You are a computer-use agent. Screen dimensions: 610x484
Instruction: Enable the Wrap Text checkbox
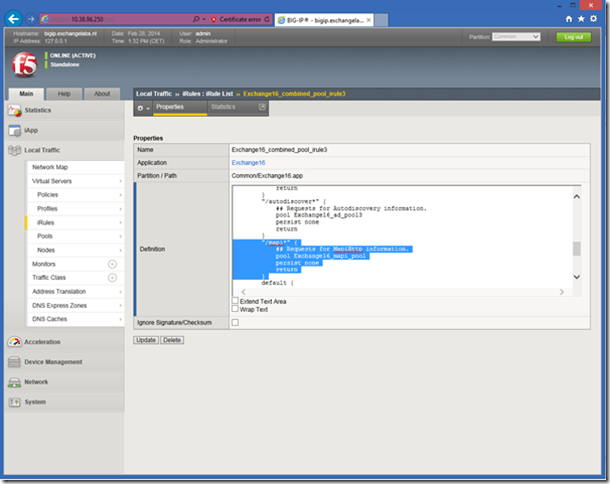coord(235,309)
